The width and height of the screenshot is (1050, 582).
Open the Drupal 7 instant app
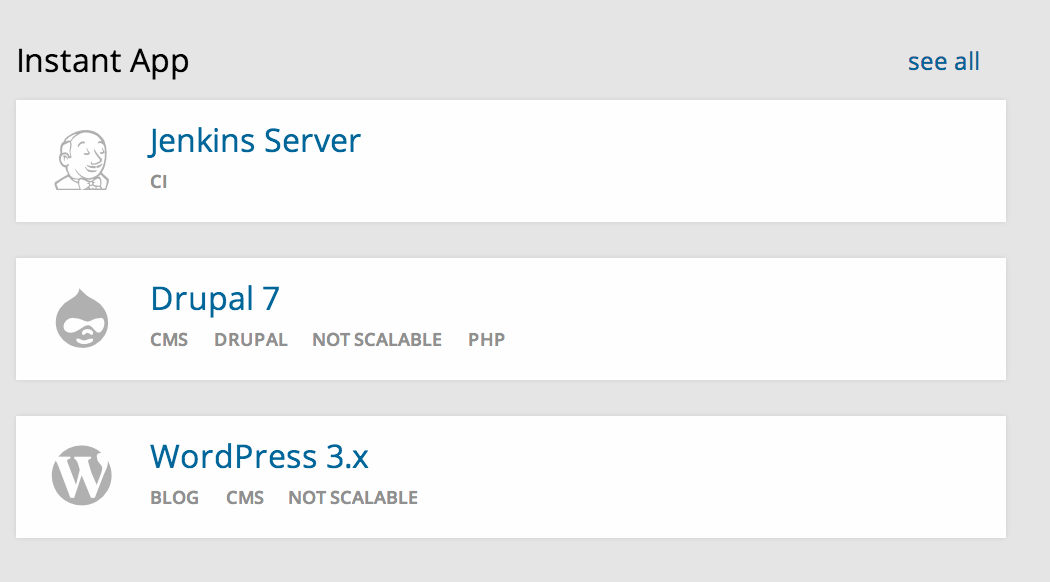[x=215, y=299]
